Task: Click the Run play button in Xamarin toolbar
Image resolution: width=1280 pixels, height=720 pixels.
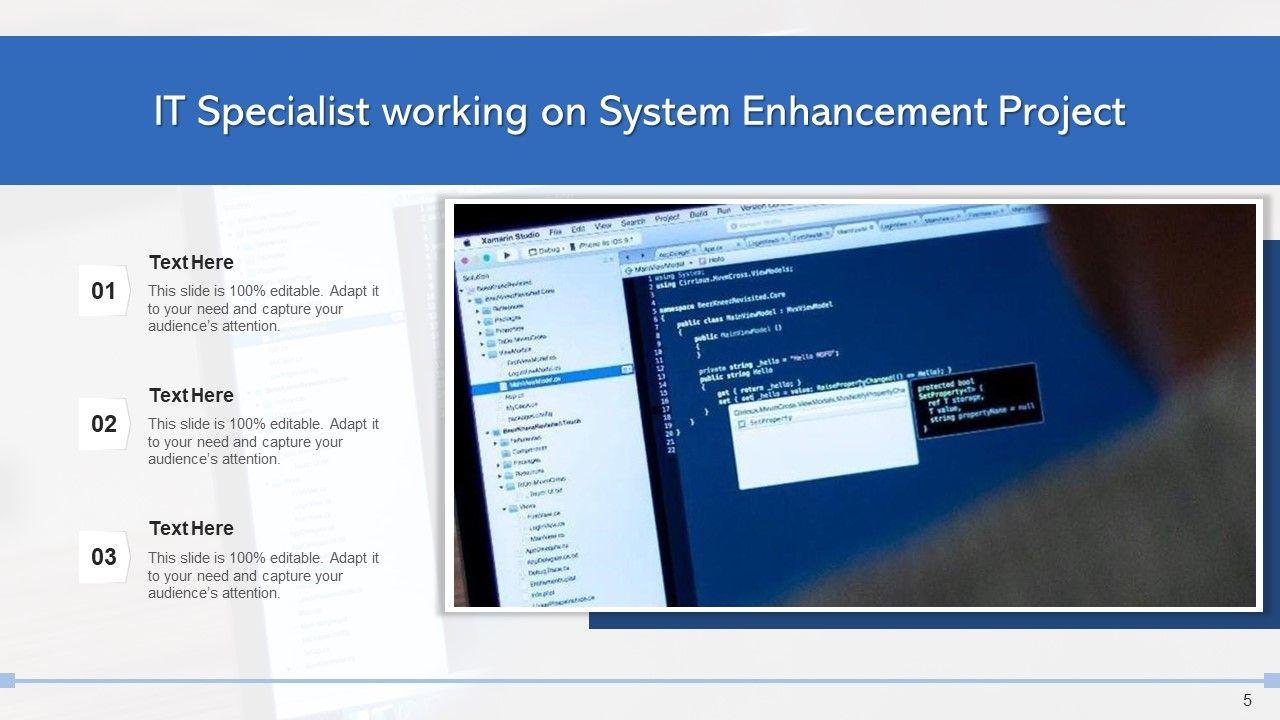Action: (509, 256)
